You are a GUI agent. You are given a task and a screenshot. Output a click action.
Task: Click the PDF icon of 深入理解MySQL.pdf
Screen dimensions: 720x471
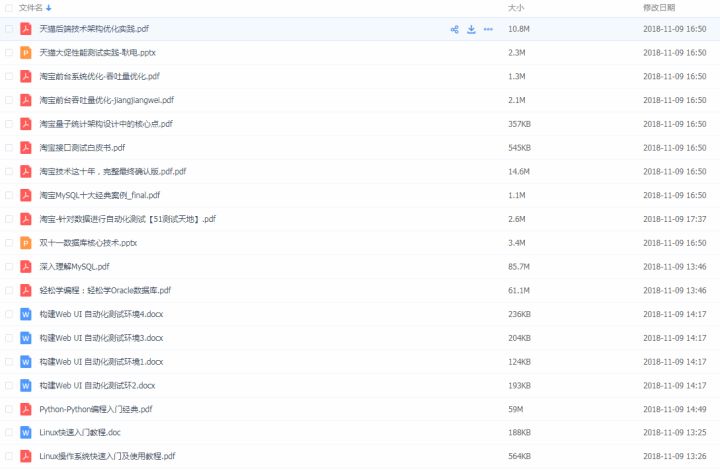[26, 267]
